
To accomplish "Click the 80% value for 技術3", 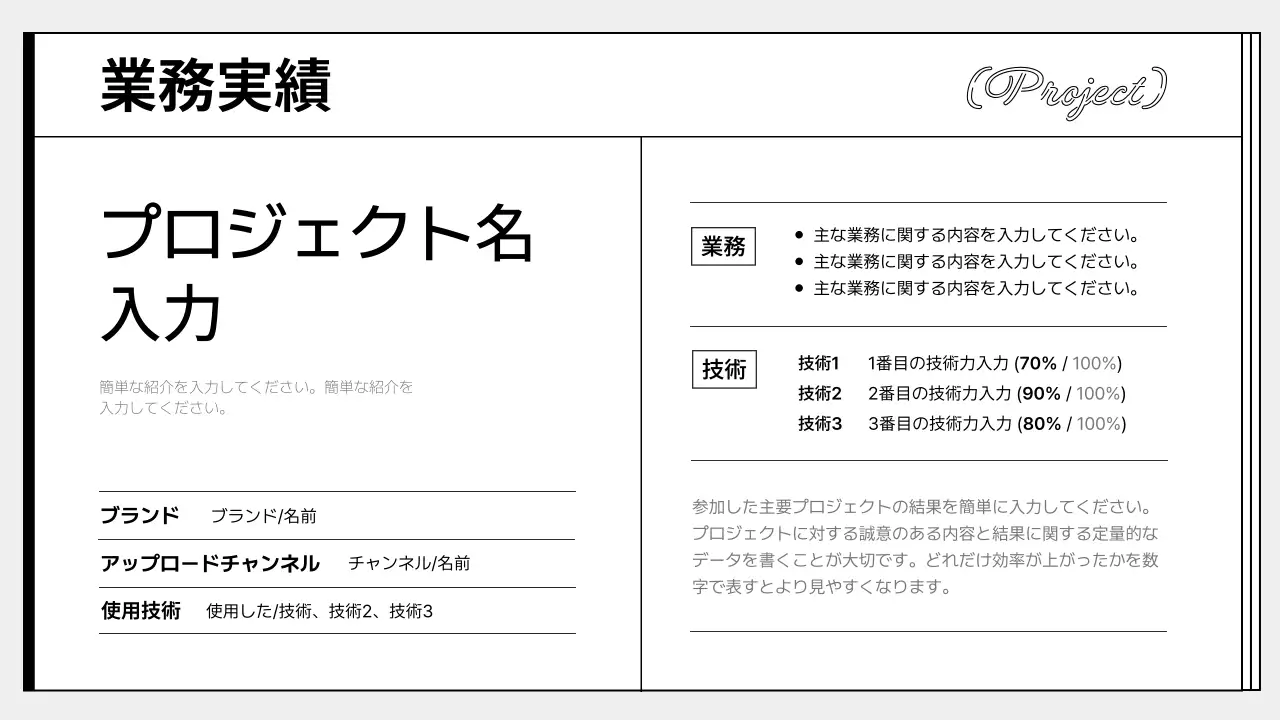I will 1040,424.
